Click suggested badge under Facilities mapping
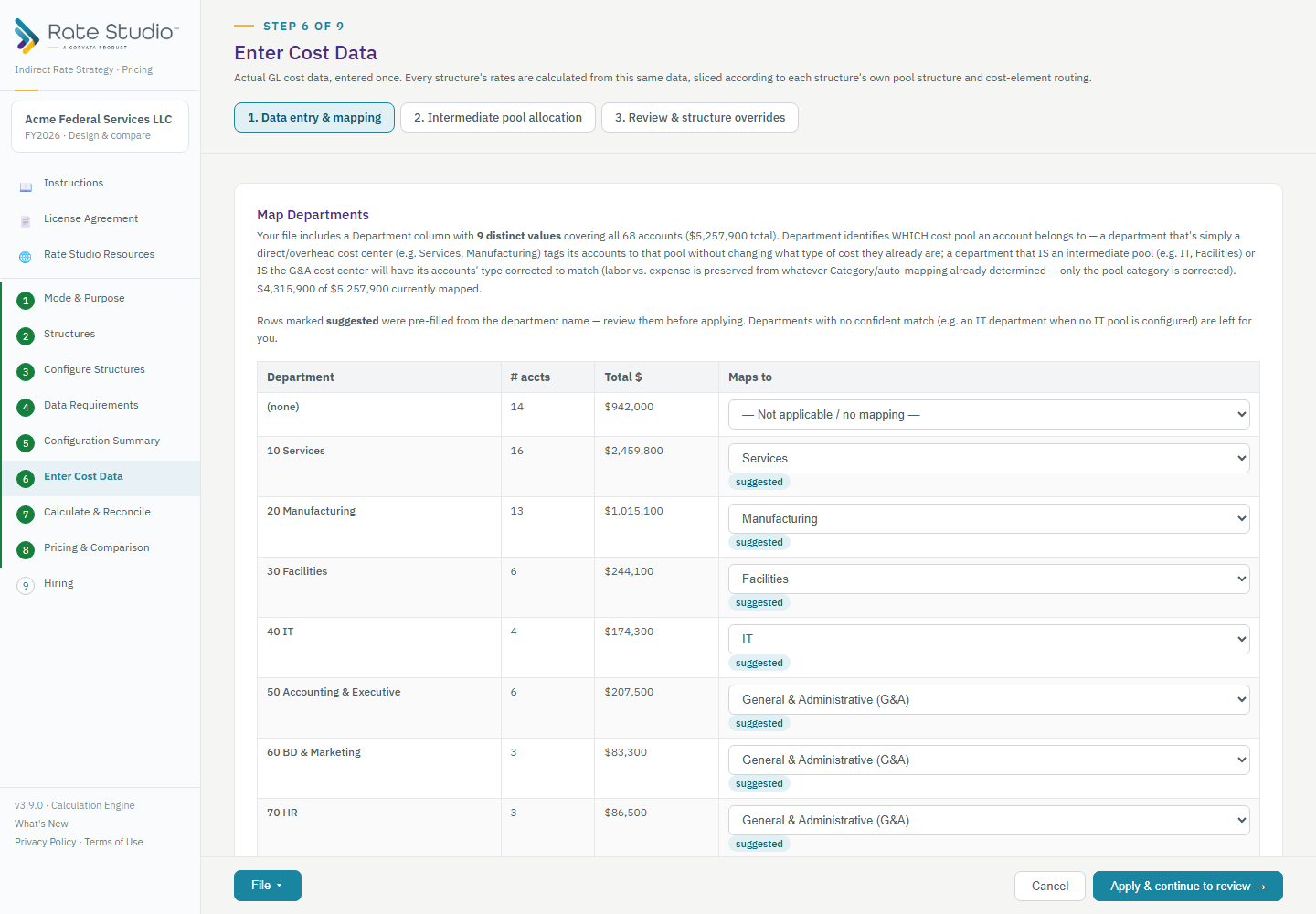This screenshot has width=1316, height=914. coord(759,603)
